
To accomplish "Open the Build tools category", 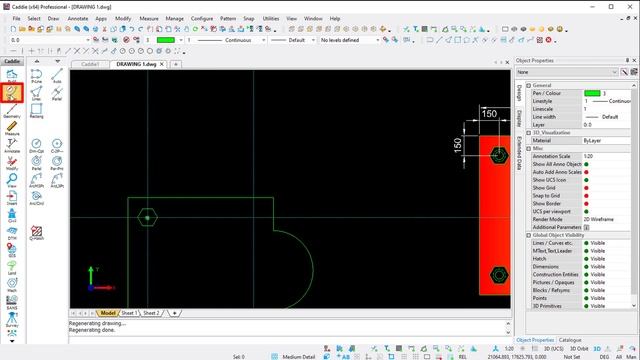I will (x=12, y=76).
